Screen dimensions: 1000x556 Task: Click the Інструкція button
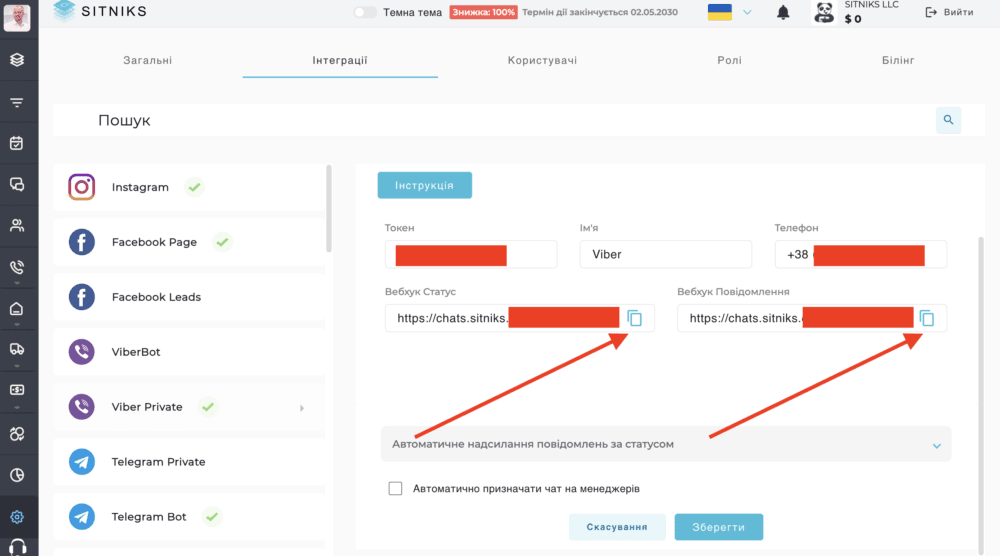tap(425, 185)
